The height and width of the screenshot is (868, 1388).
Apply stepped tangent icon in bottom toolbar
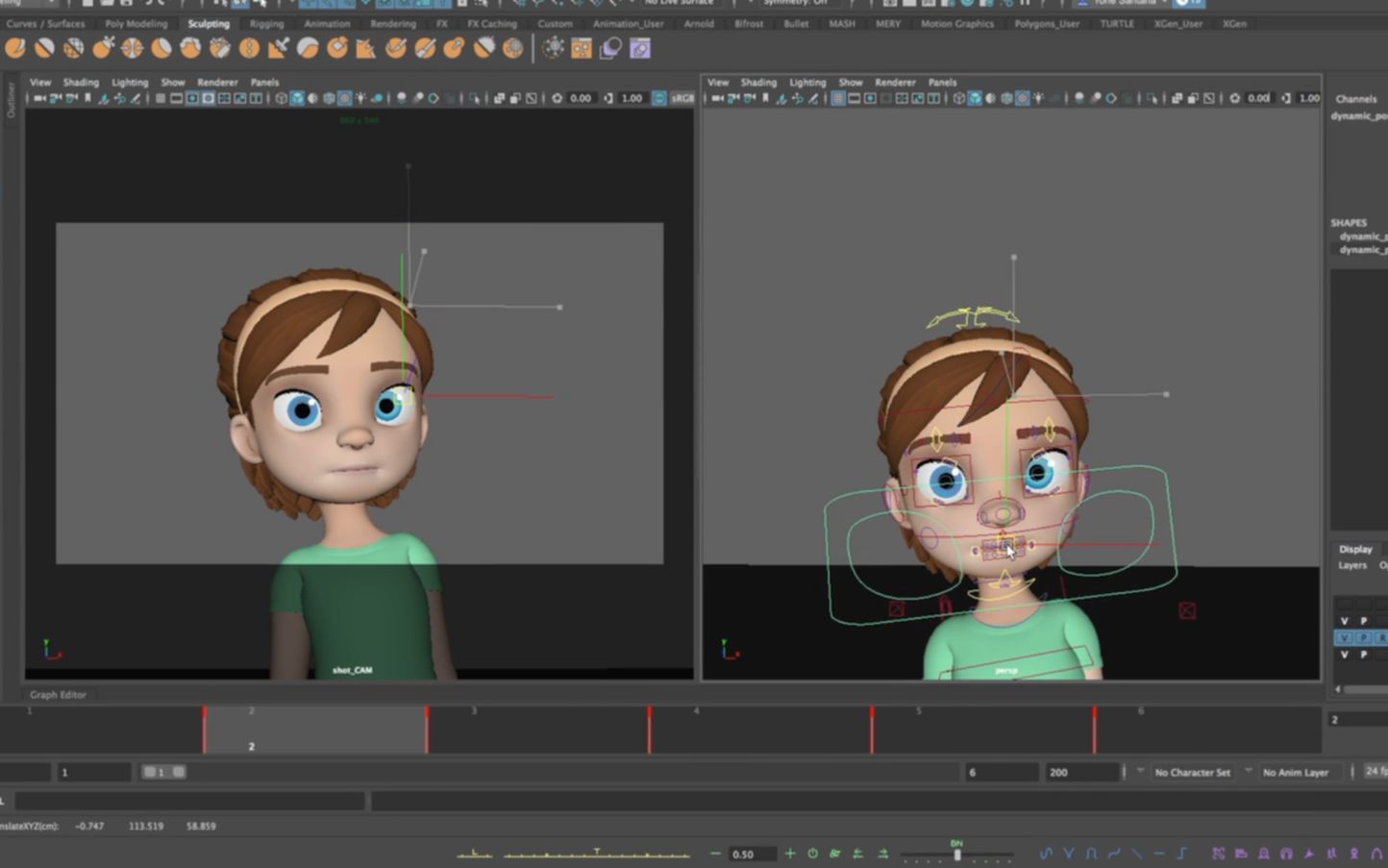(1181, 853)
